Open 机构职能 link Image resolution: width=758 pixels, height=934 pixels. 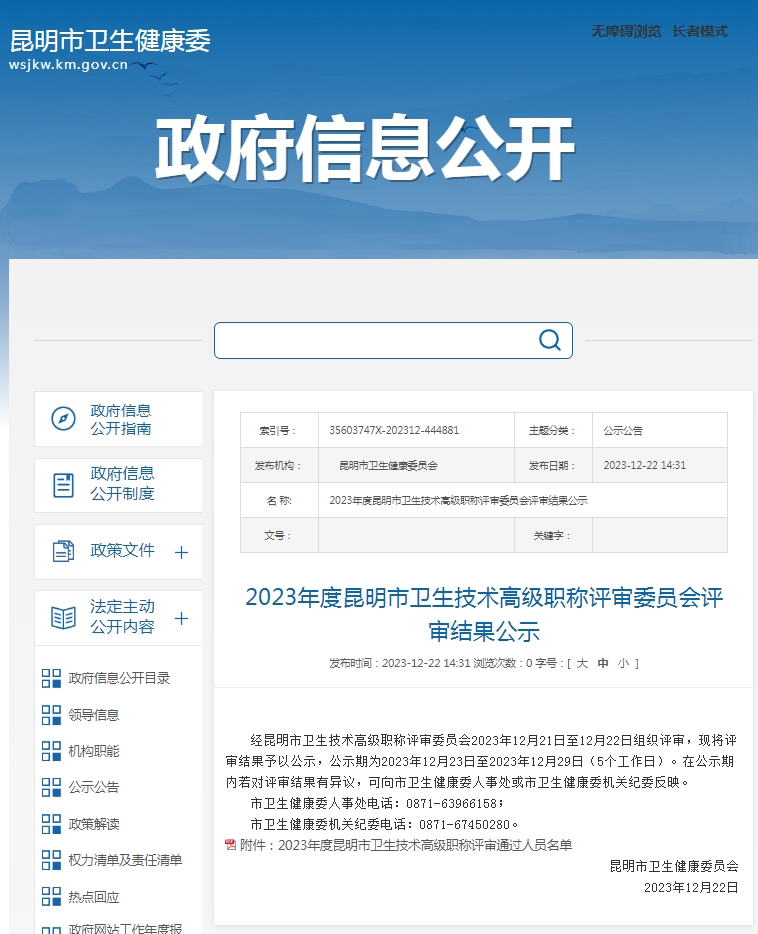(x=93, y=751)
